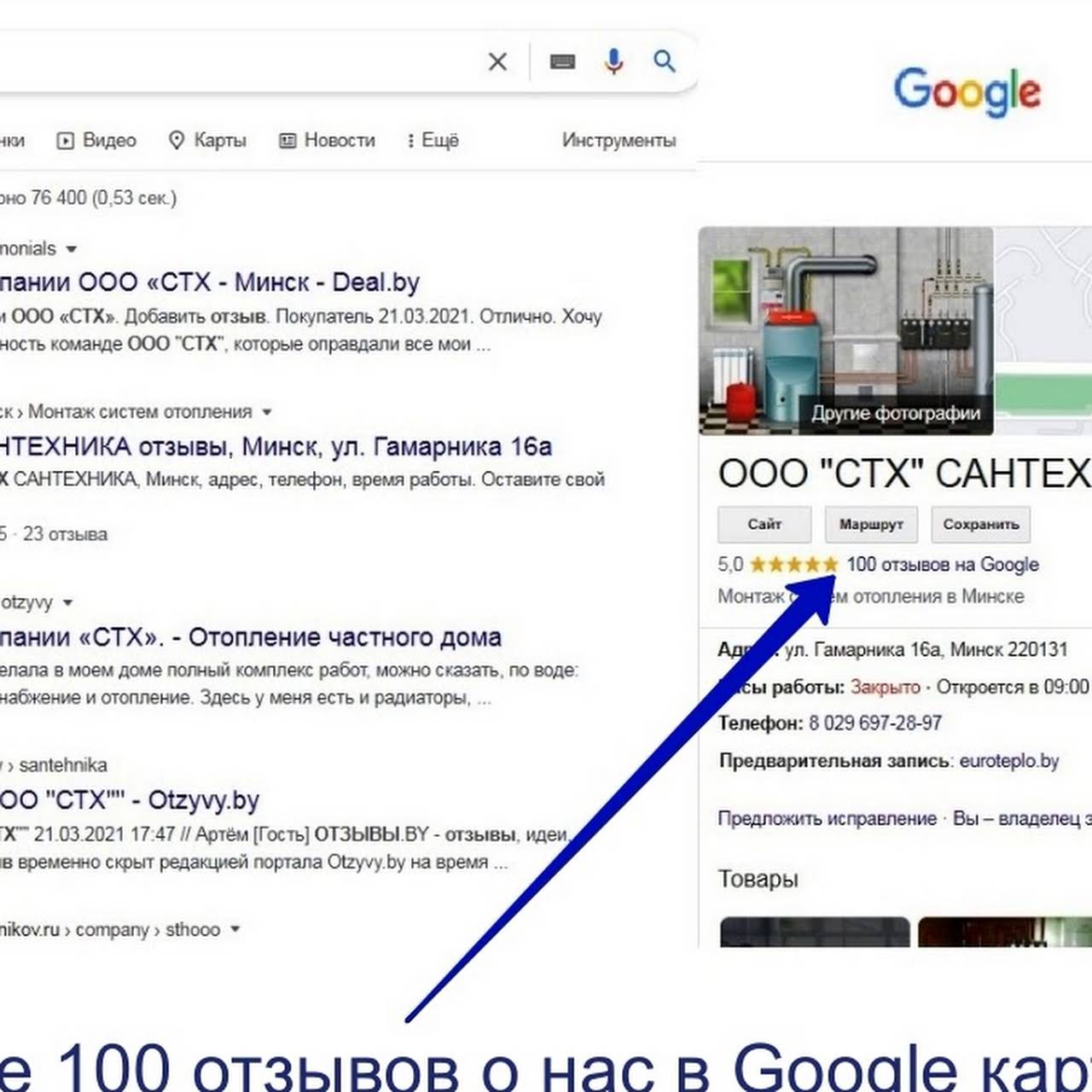Image resolution: width=1092 pixels, height=1092 pixels.
Task: Click the santehnika breadcrumb text
Action: tap(63, 765)
